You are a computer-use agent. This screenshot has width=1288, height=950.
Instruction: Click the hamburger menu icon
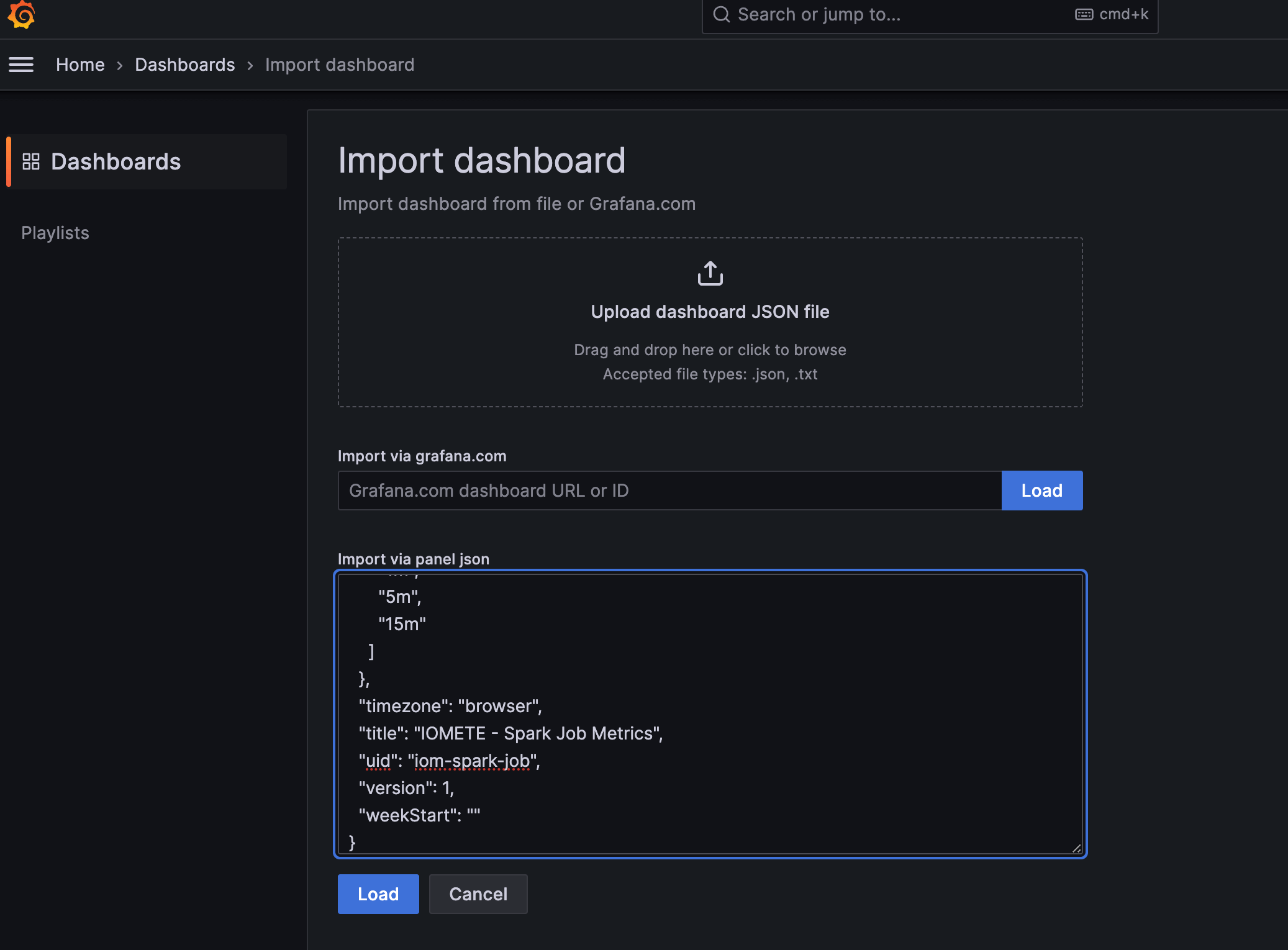(x=21, y=65)
